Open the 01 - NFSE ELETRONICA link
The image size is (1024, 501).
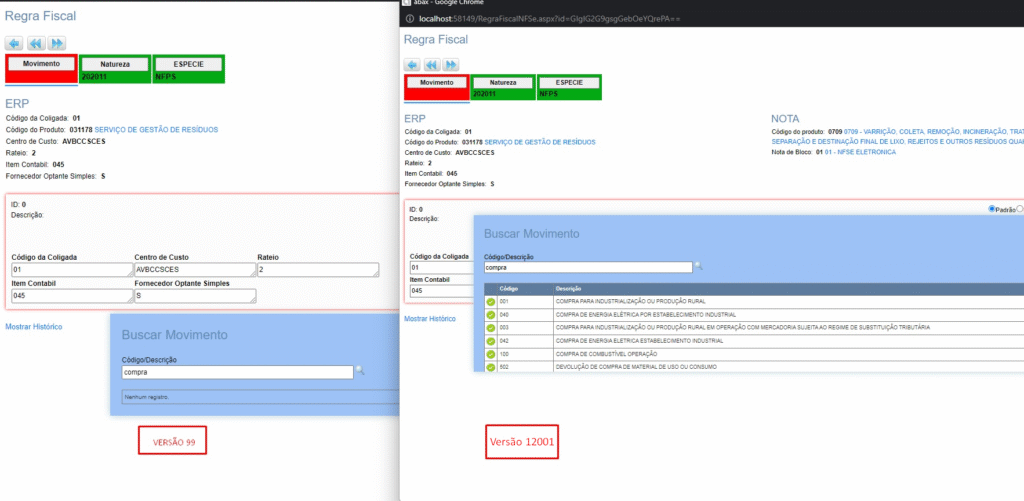(x=859, y=151)
